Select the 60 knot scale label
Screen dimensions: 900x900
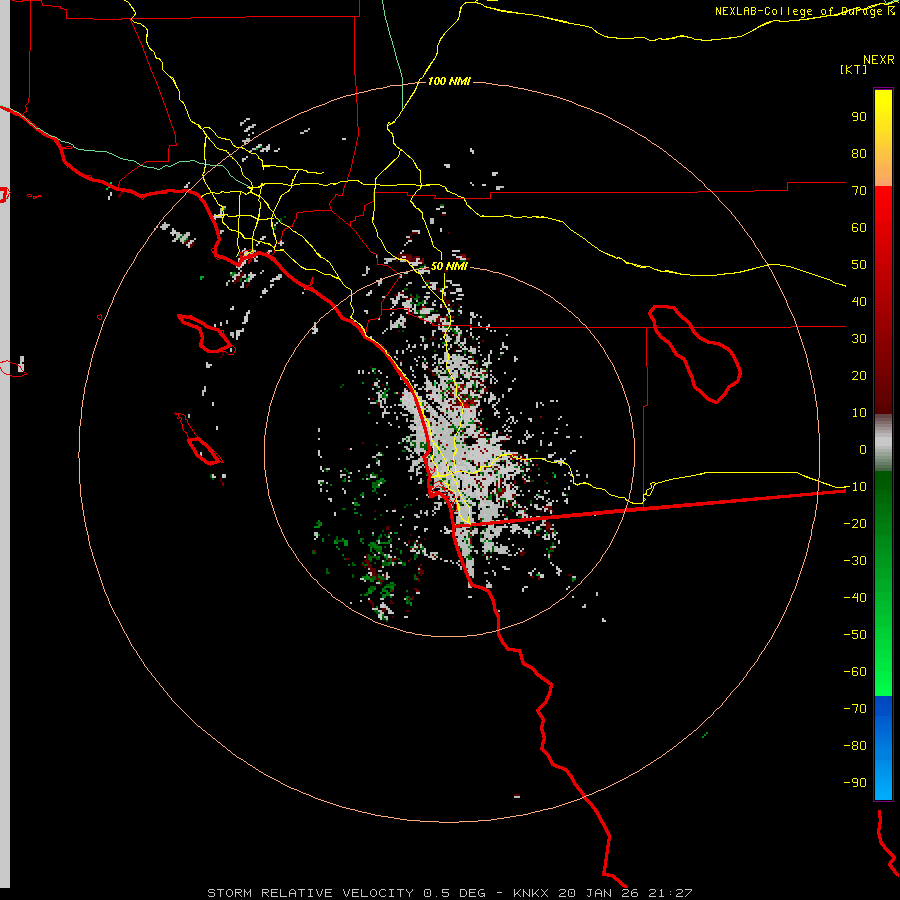click(x=859, y=228)
